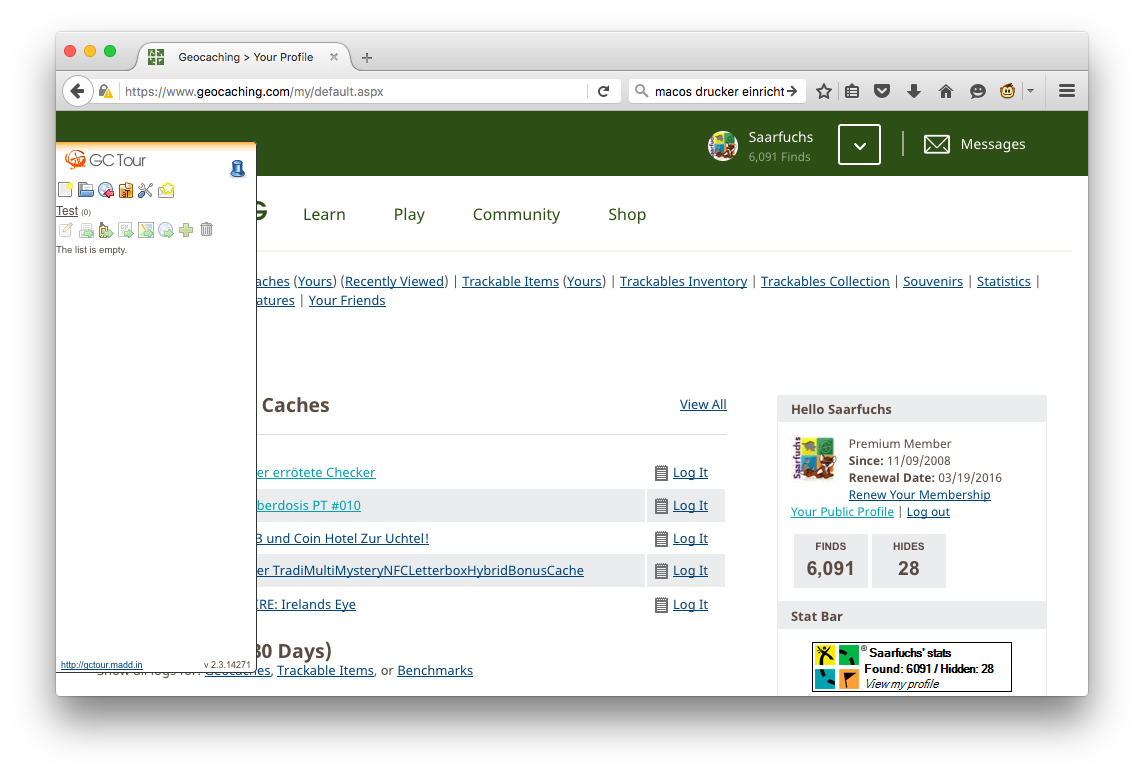Screen dimensions: 1144x776
Task: Open the Greasemonkey dropdown arrow
Action: (1030, 91)
